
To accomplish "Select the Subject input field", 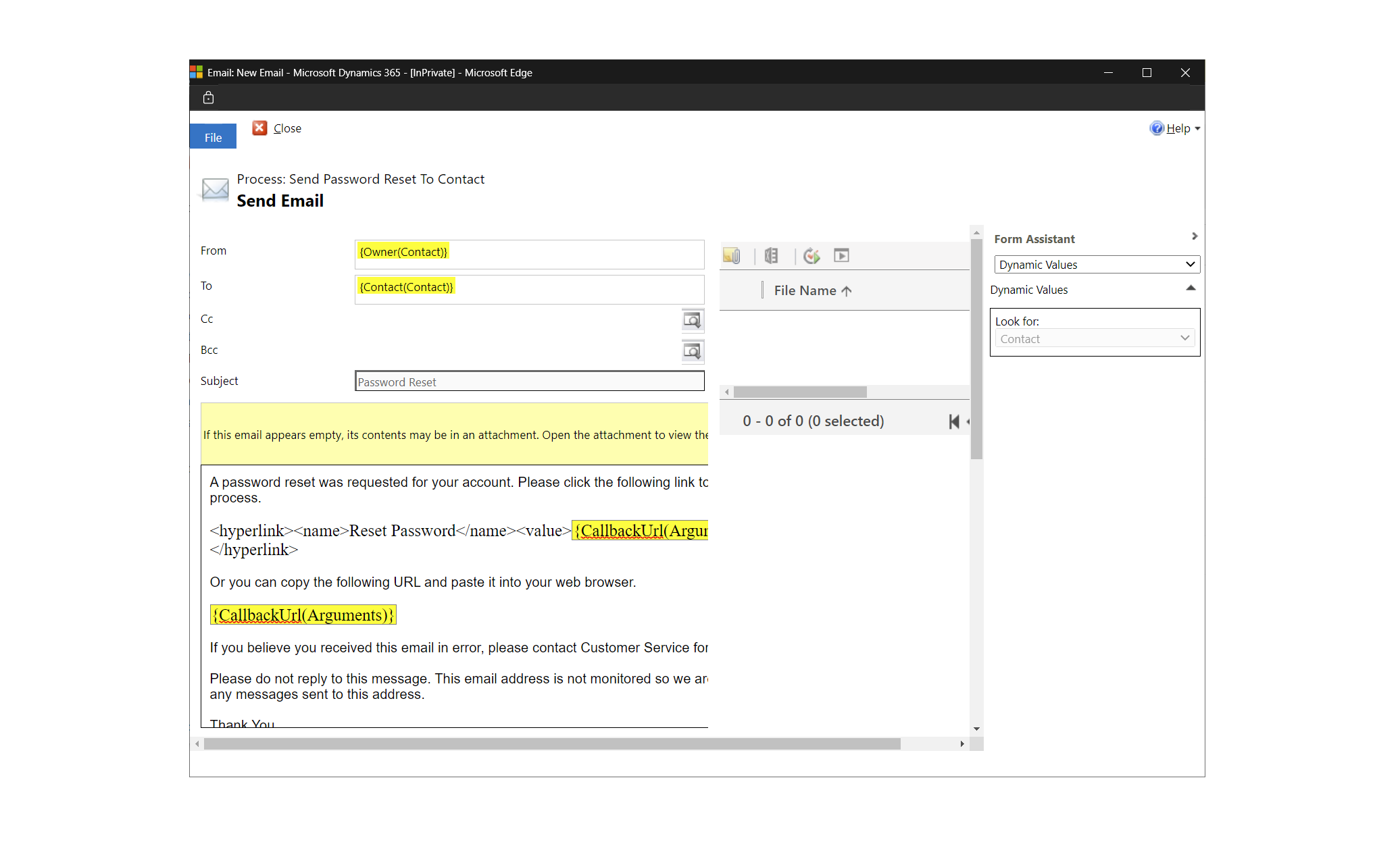I will [529, 381].
